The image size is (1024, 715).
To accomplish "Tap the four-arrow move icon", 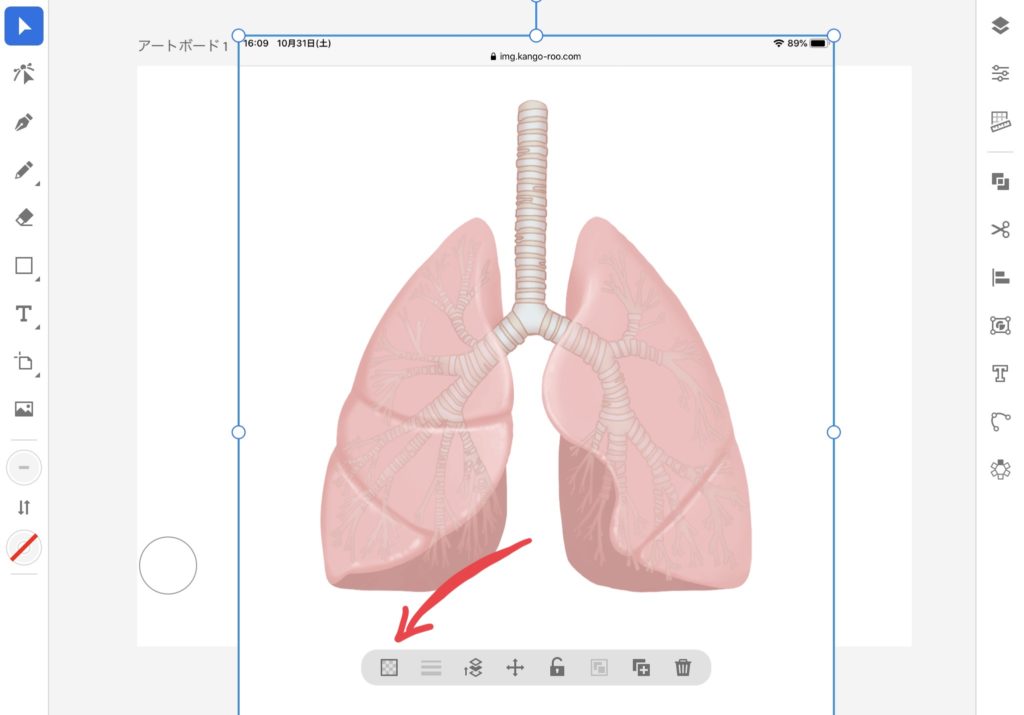I will point(515,667).
